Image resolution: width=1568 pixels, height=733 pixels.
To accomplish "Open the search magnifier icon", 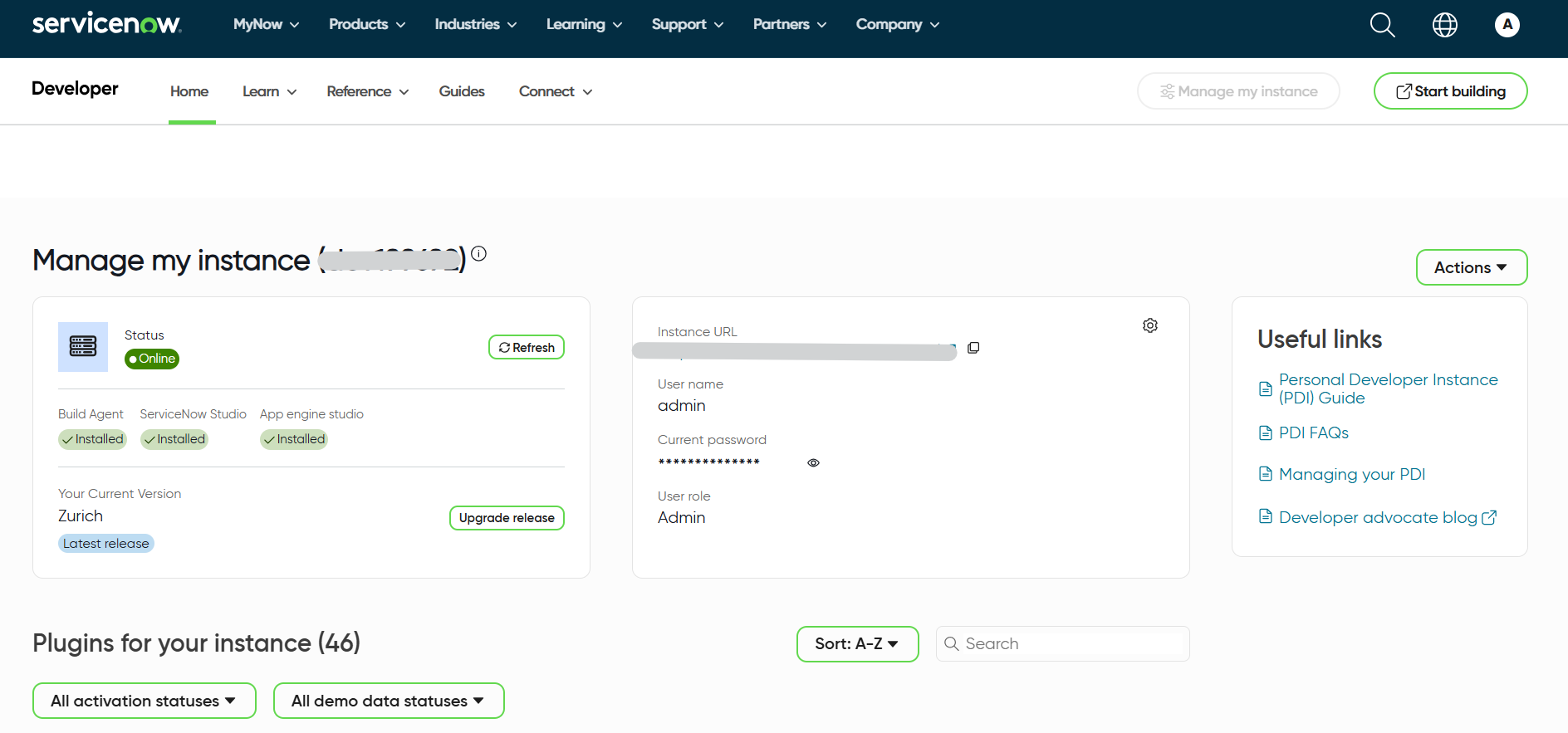I will (1382, 25).
